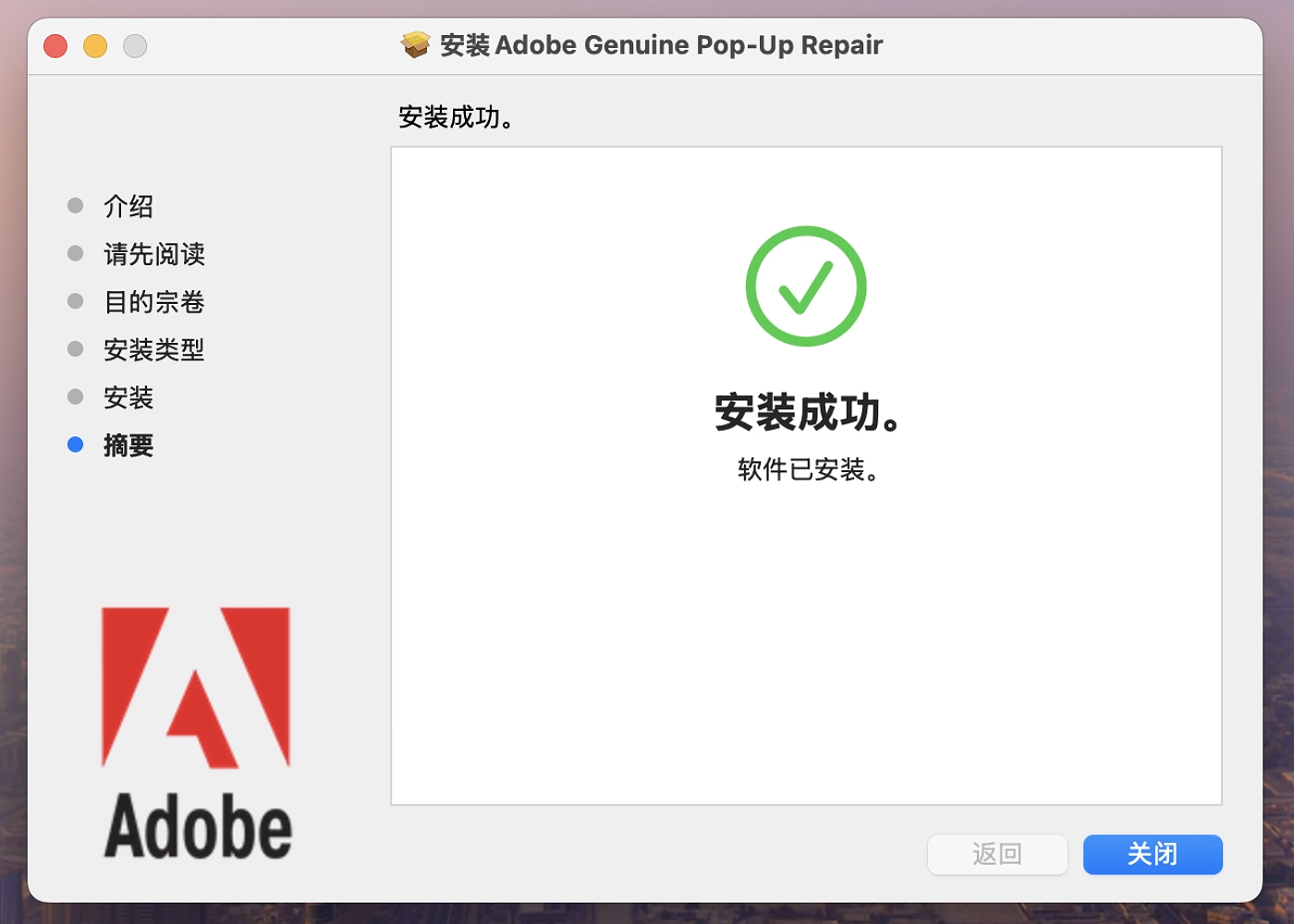Click the Adobe Genuine Pop-Up Repair window title
This screenshot has width=1294, height=924.
click(661, 44)
